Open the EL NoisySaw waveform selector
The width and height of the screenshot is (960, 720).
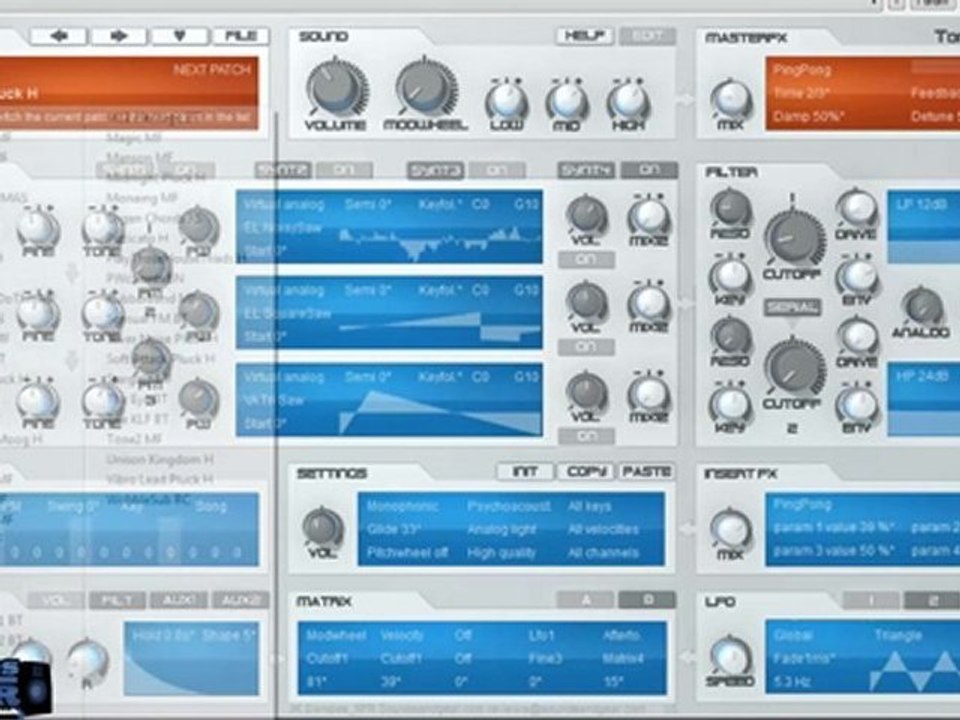point(283,228)
